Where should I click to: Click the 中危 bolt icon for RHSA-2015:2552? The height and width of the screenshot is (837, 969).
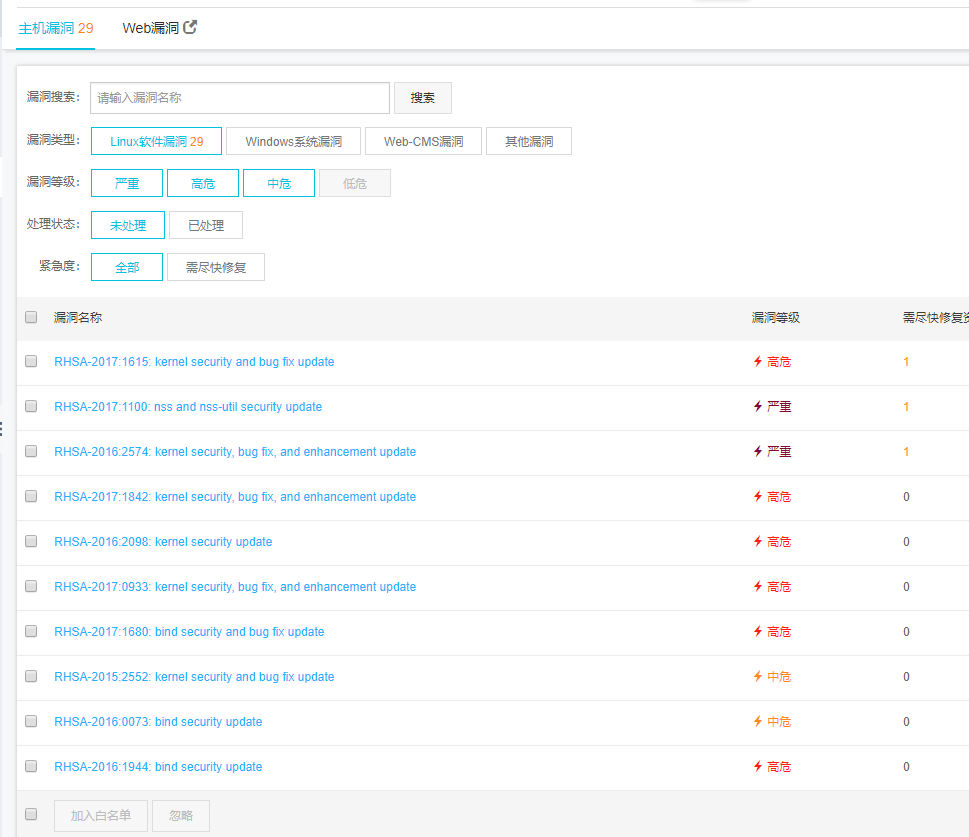[756, 677]
